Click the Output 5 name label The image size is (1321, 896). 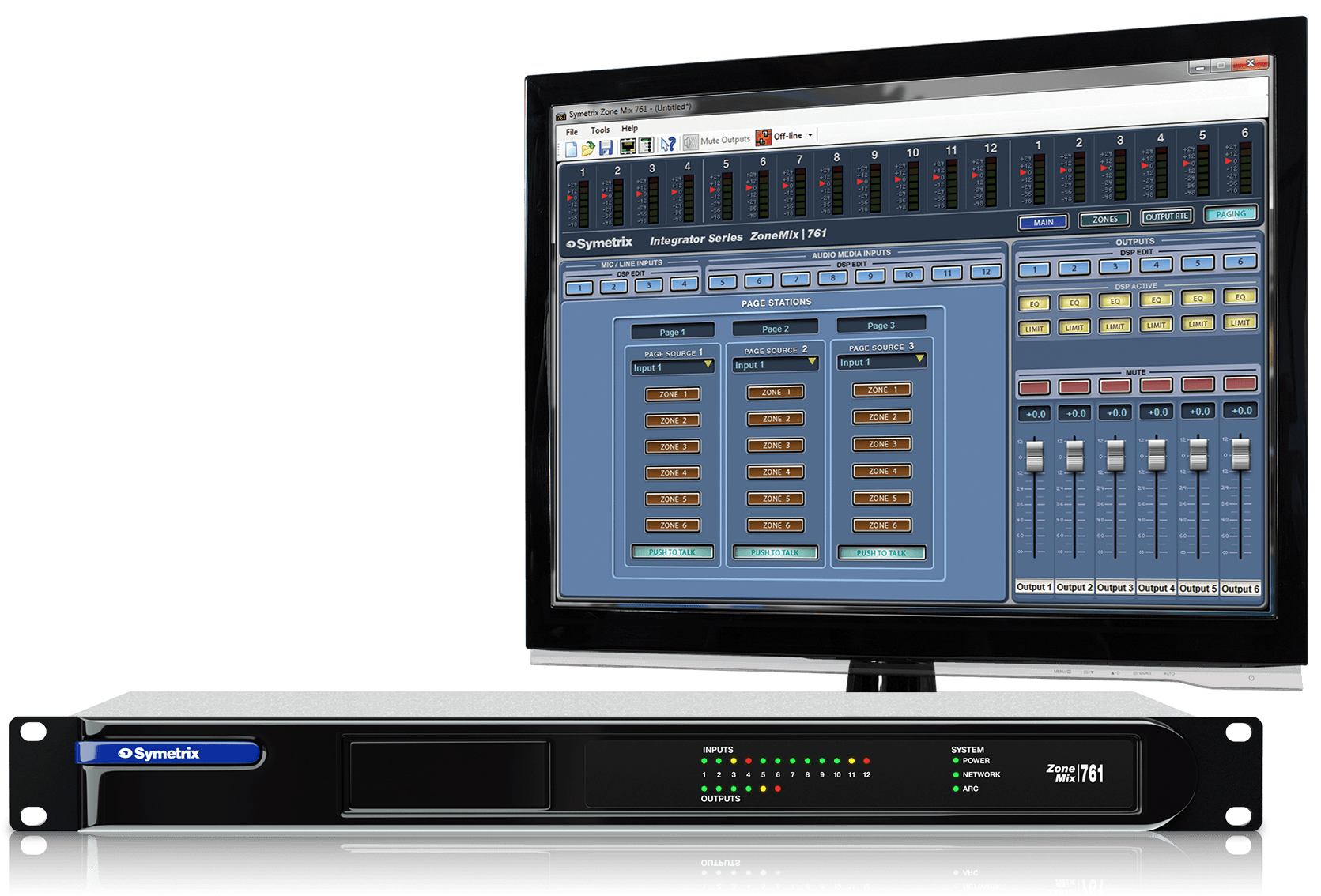pos(1198,588)
